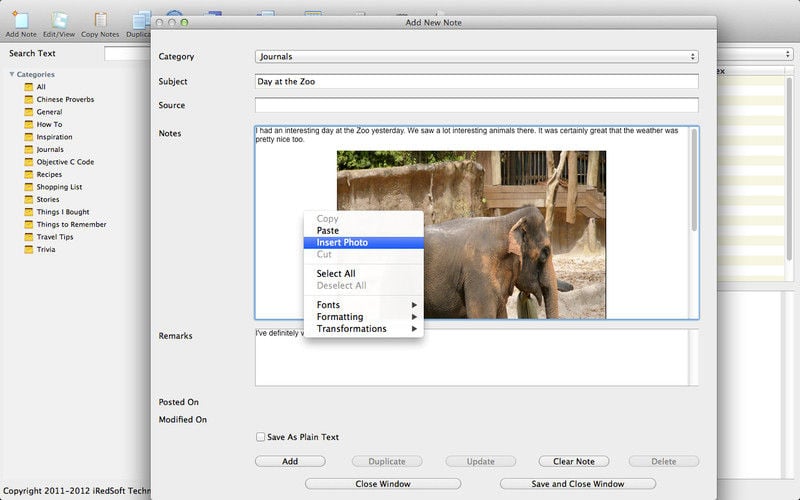Click the Delete button
The height and width of the screenshot is (500, 800).
coord(663,461)
